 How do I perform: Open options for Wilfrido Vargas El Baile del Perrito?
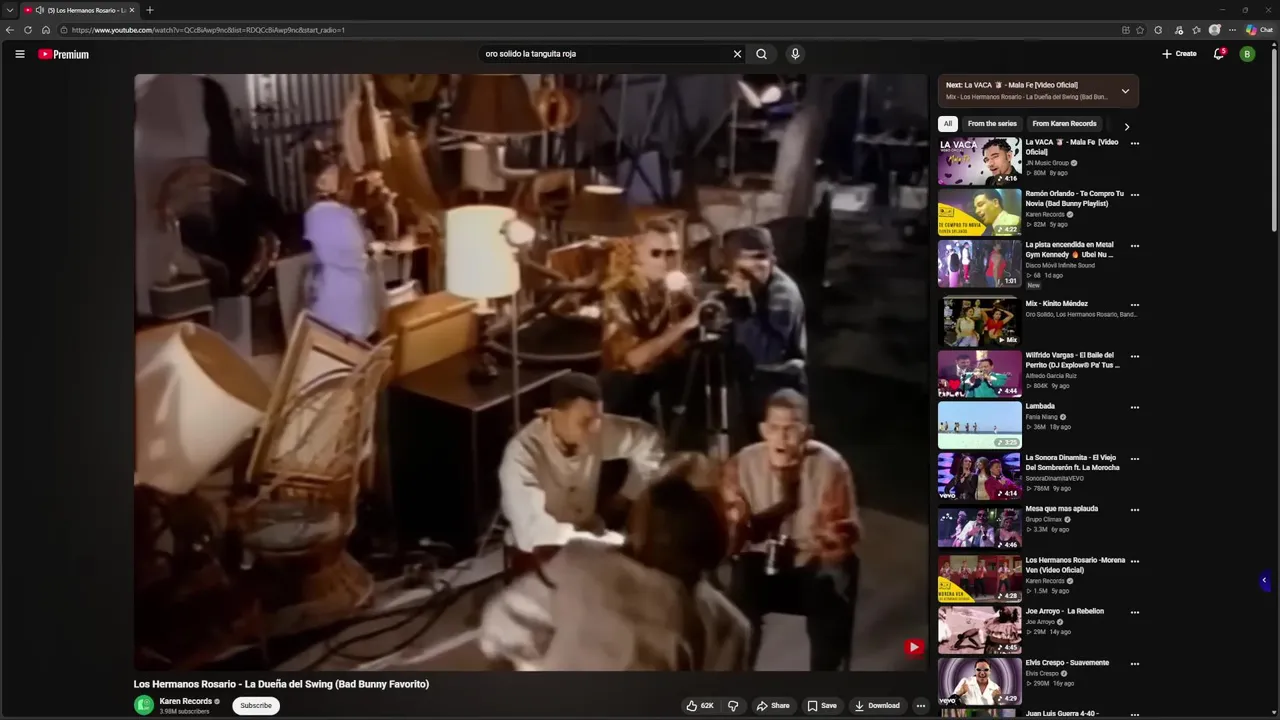click(x=1134, y=356)
